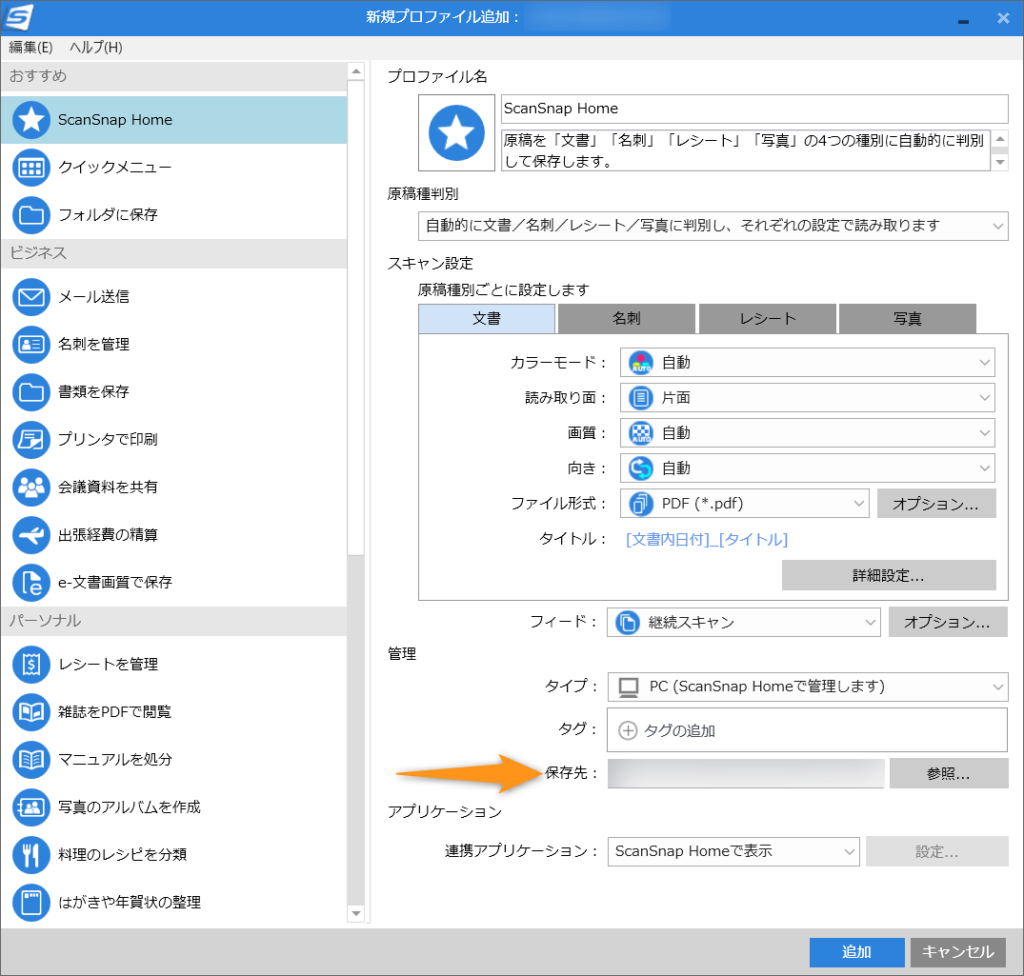Click the description box scroll up arrow

tap(1000, 138)
